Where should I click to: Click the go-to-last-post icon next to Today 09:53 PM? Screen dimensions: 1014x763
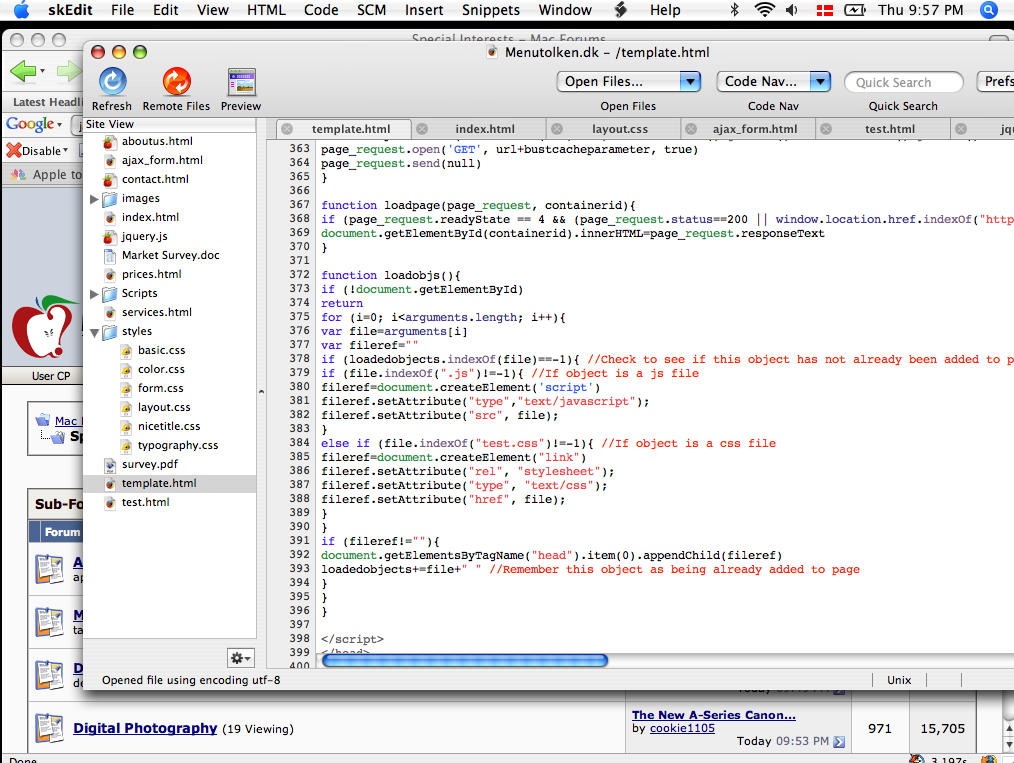[x=839, y=742]
